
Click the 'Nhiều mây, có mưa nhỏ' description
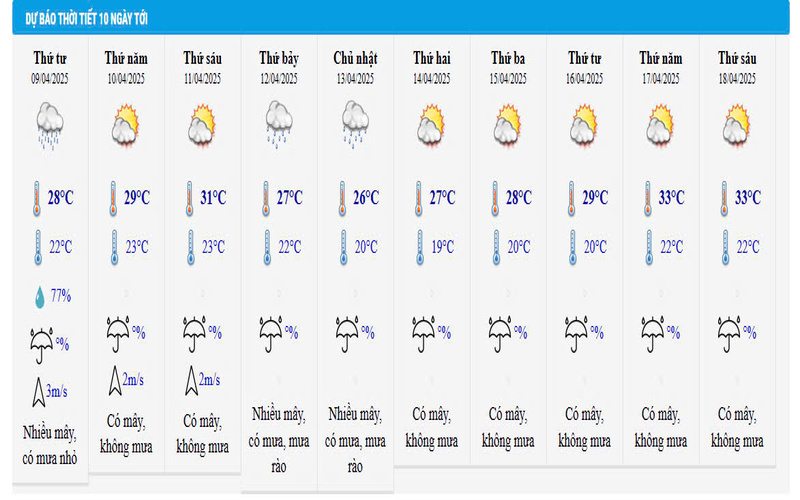[x=50, y=445]
